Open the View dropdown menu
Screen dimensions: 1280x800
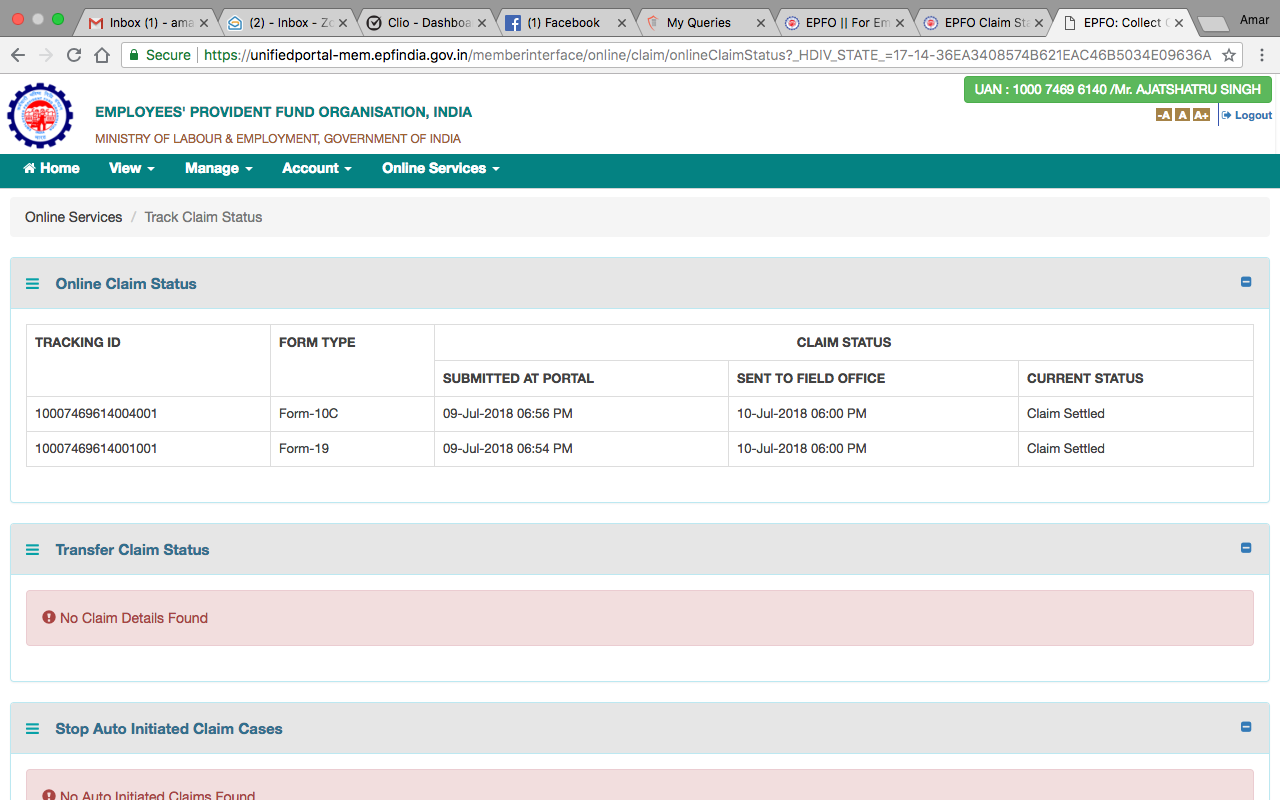point(131,168)
